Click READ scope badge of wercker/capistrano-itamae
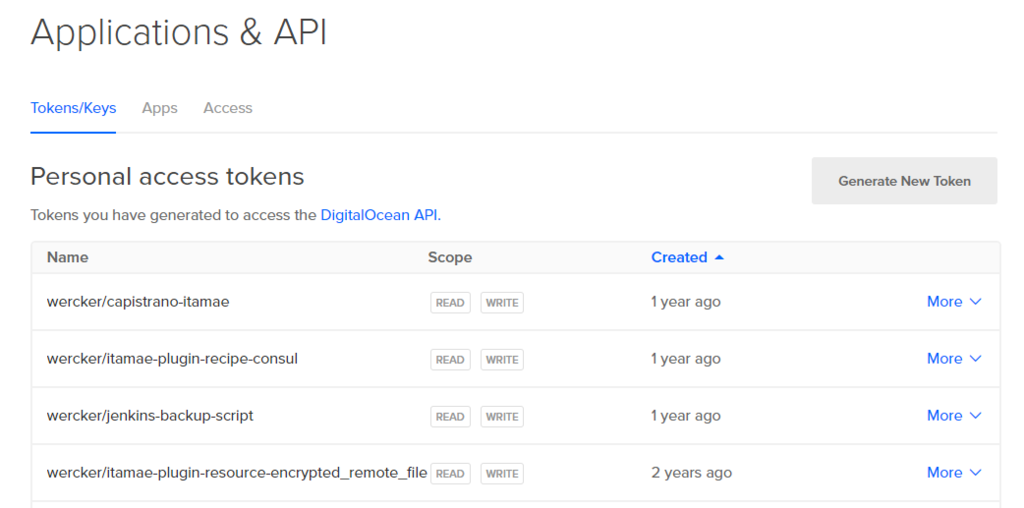This screenshot has width=1024, height=508. pos(450,302)
